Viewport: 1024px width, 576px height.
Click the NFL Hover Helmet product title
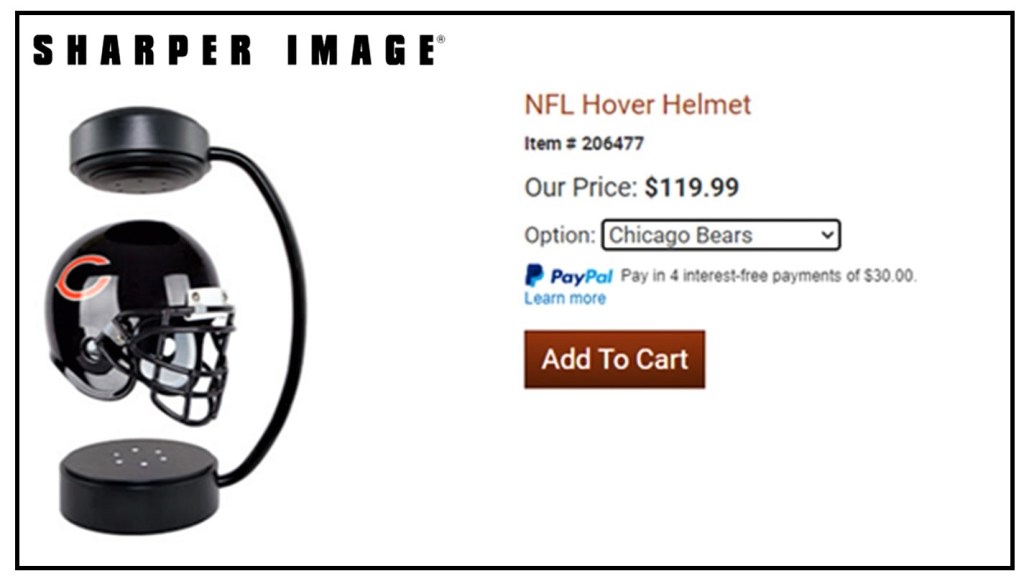pyautogui.click(x=638, y=104)
